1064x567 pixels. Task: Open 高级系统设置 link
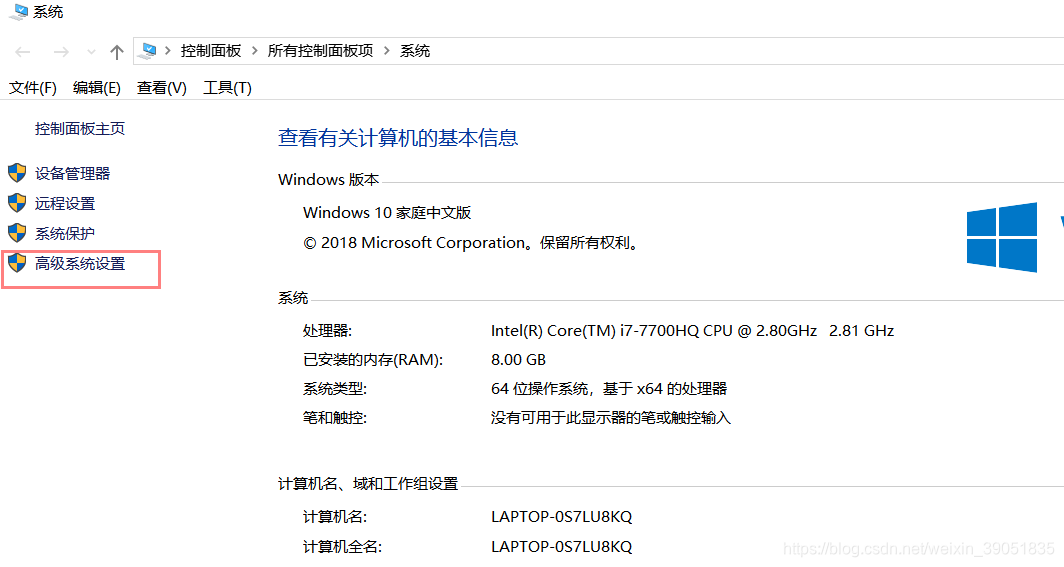point(80,264)
